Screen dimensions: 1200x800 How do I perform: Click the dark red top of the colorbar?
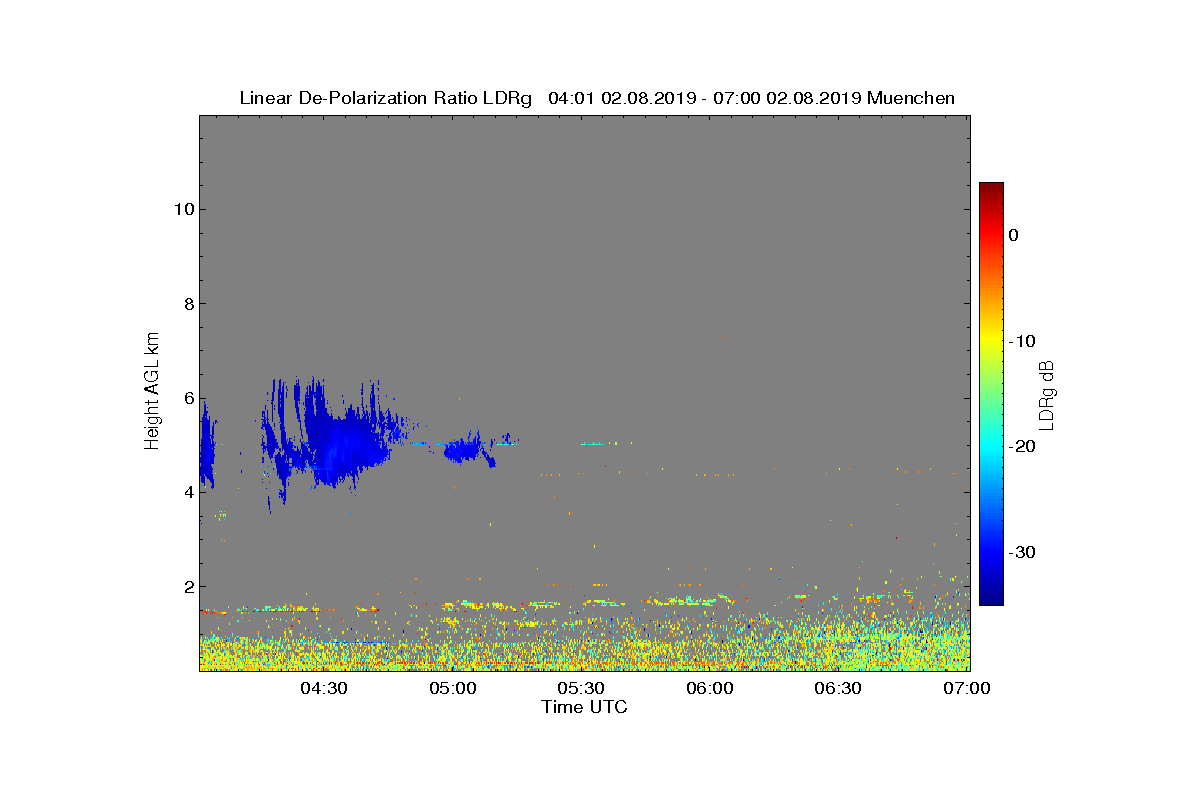point(991,188)
